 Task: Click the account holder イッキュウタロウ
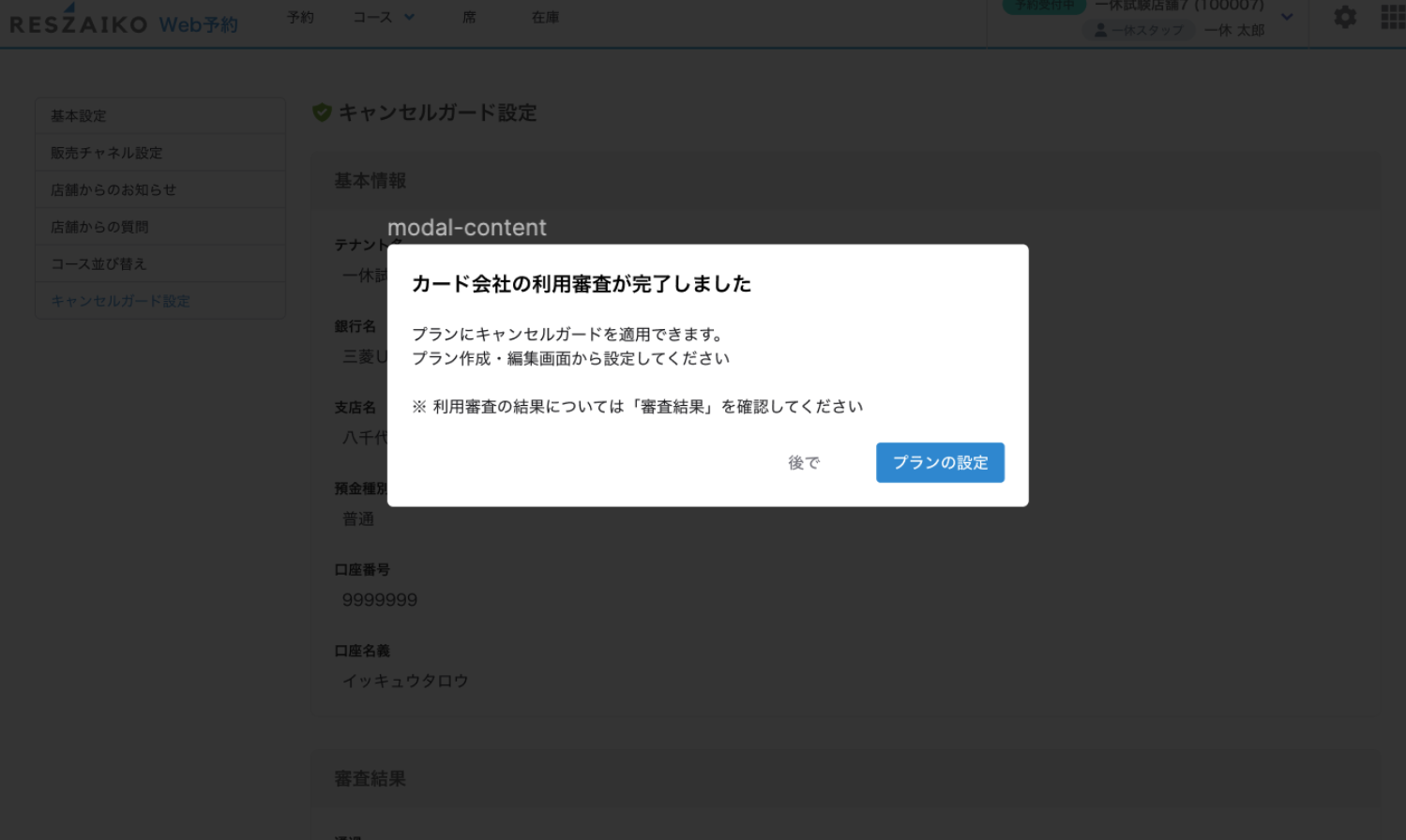pyautogui.click(x=405, y=681)
